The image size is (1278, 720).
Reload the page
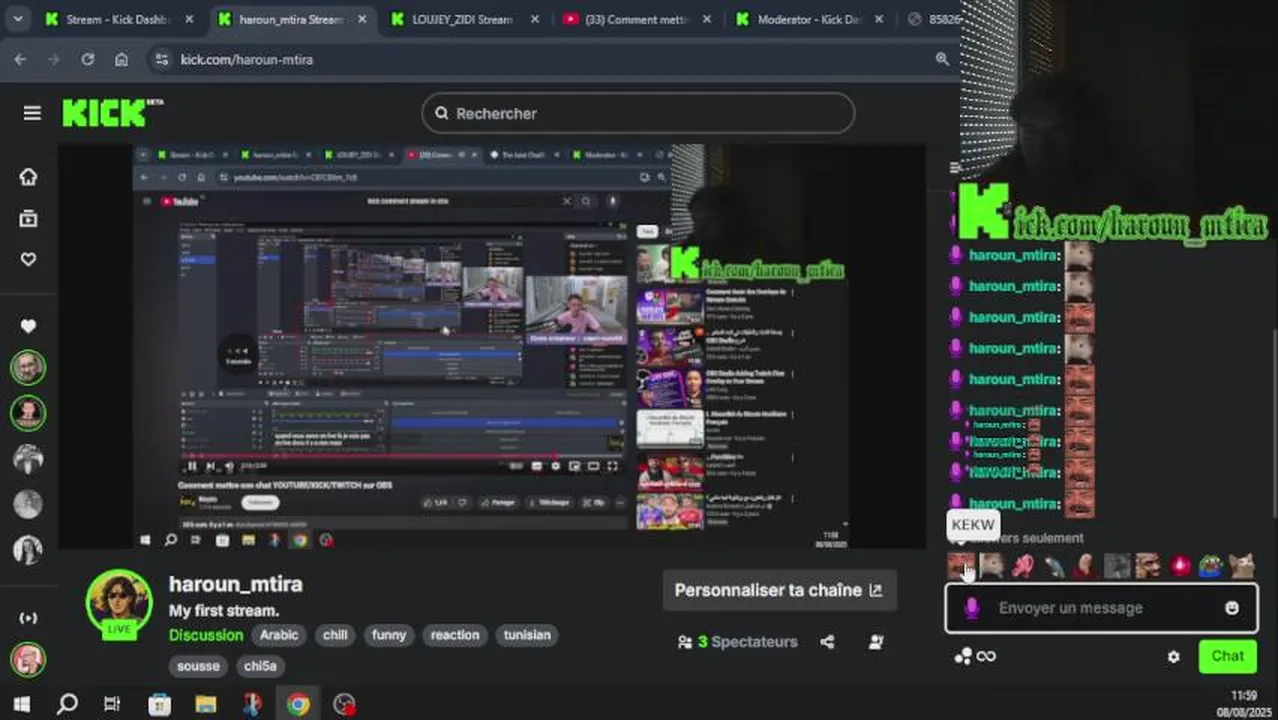click(87, 59)
